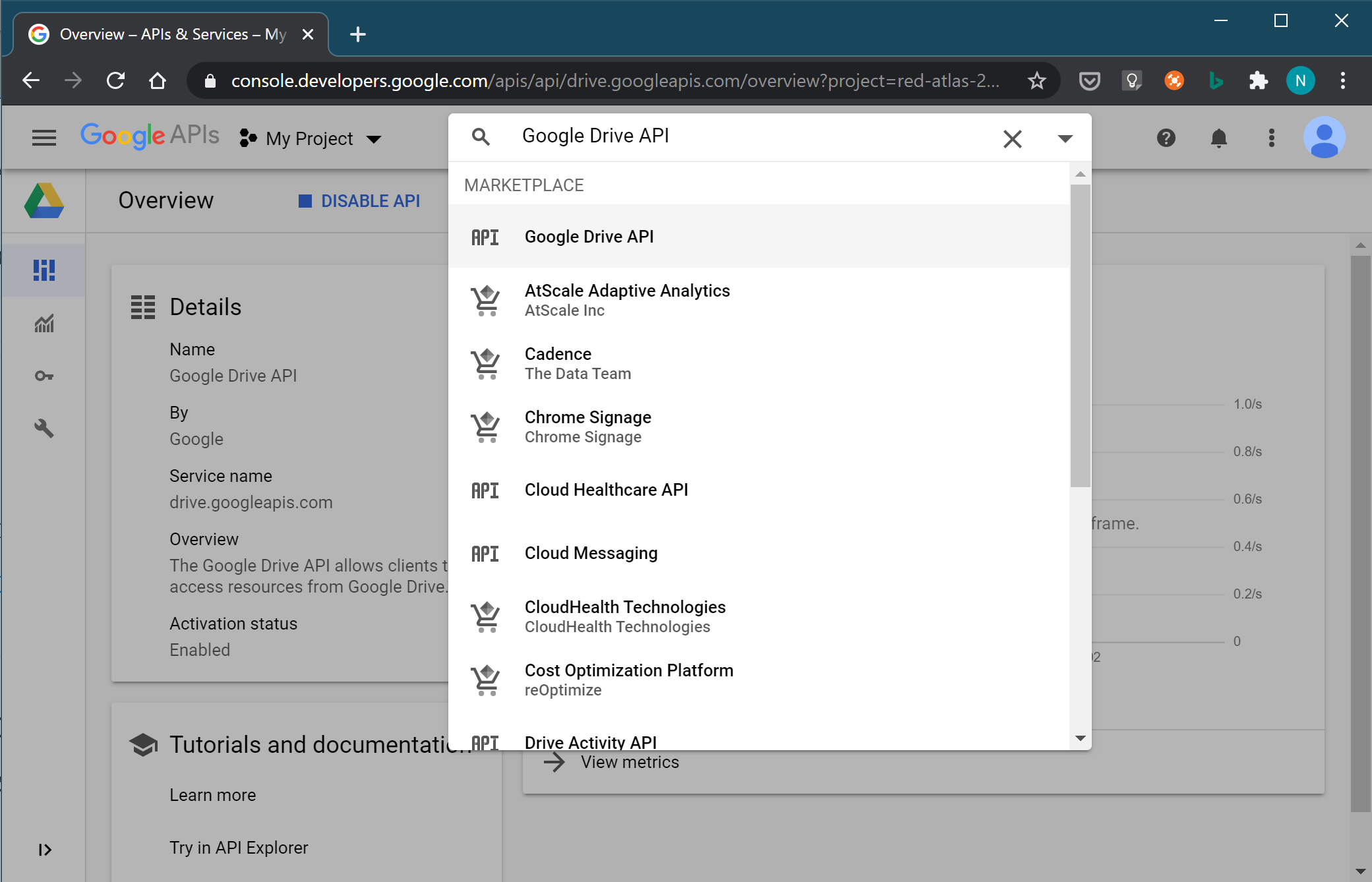Open the My Project selector dropdown
The width and height of the screenshot is (1372, 882).
pyautogui.click(x=311, y=138)
